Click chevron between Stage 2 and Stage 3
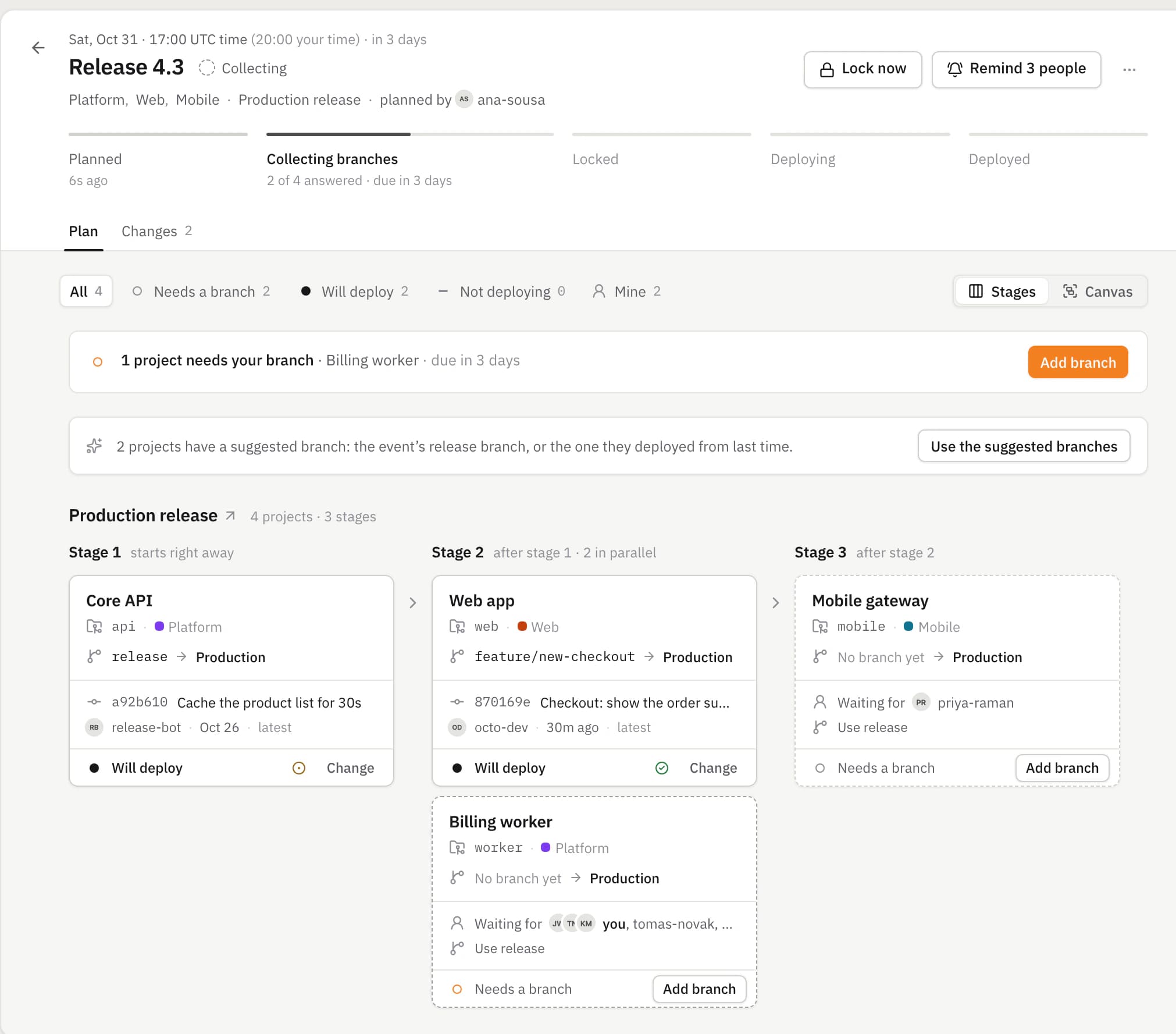 click(x=775, y=602)
